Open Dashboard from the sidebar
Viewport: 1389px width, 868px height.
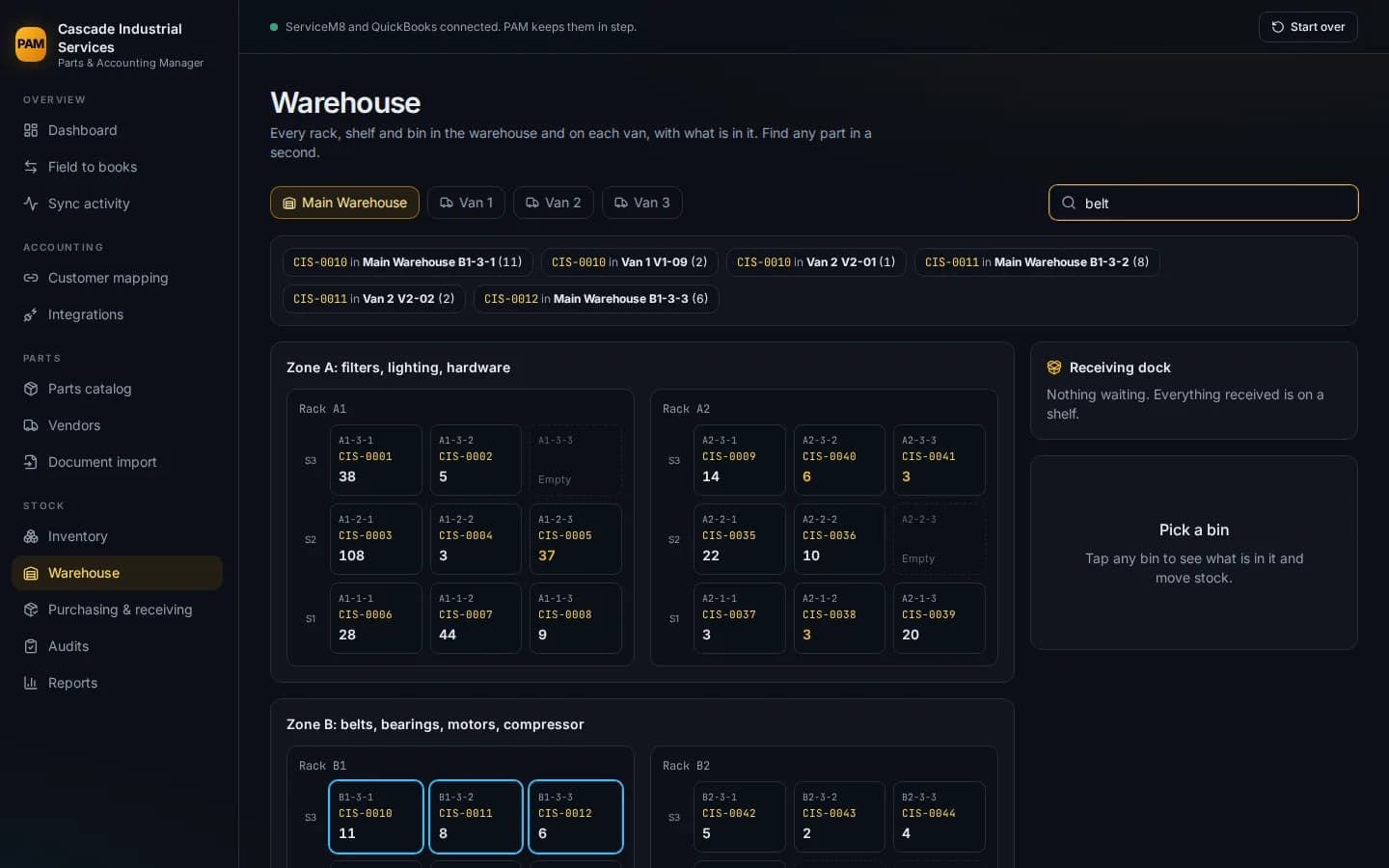[x=117, y=130]
